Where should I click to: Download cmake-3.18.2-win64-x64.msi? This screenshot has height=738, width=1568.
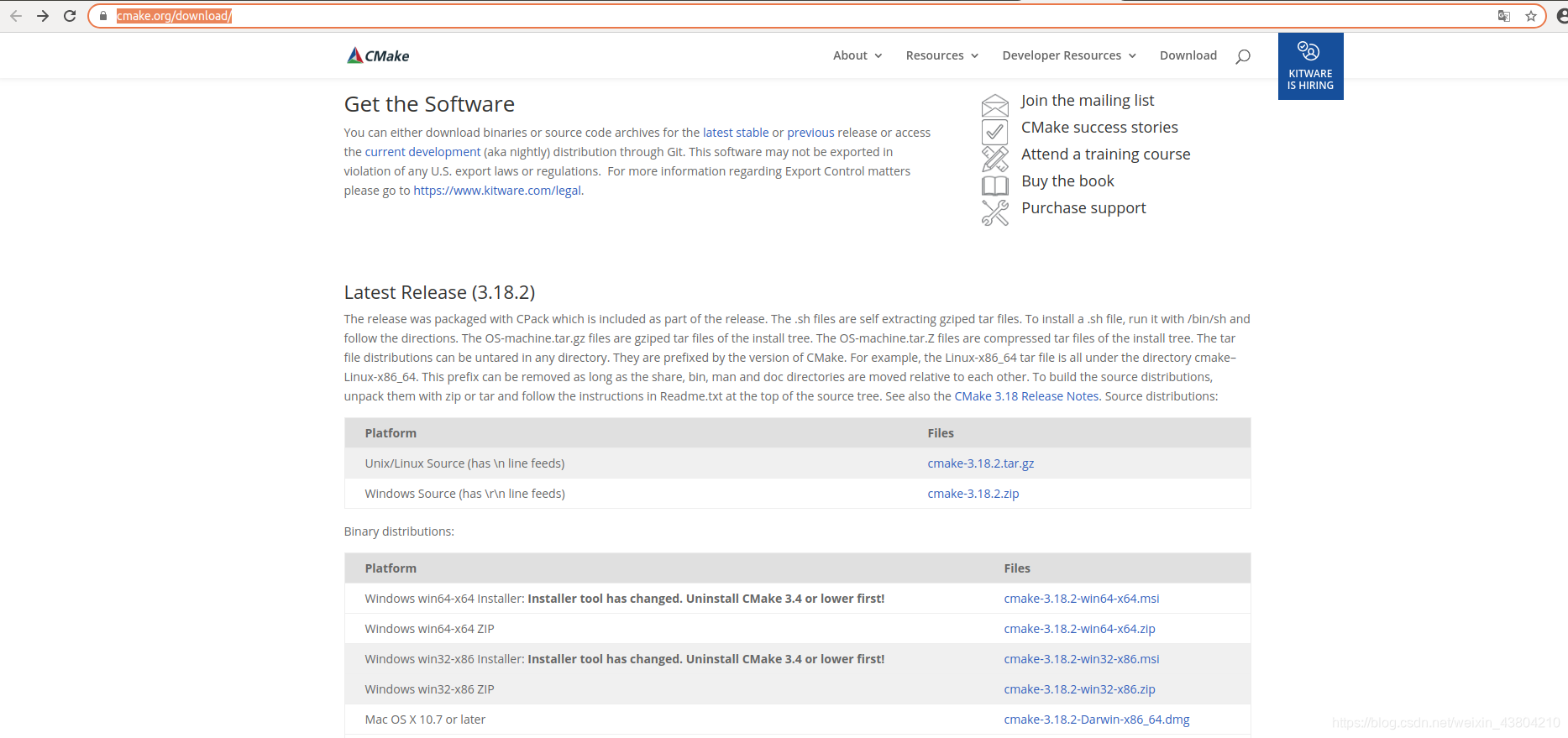pyautogui.click(x=1081, y=599)
